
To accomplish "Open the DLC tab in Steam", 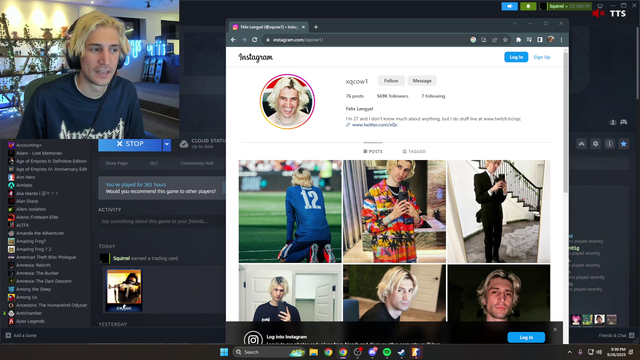I will [154, 163].
